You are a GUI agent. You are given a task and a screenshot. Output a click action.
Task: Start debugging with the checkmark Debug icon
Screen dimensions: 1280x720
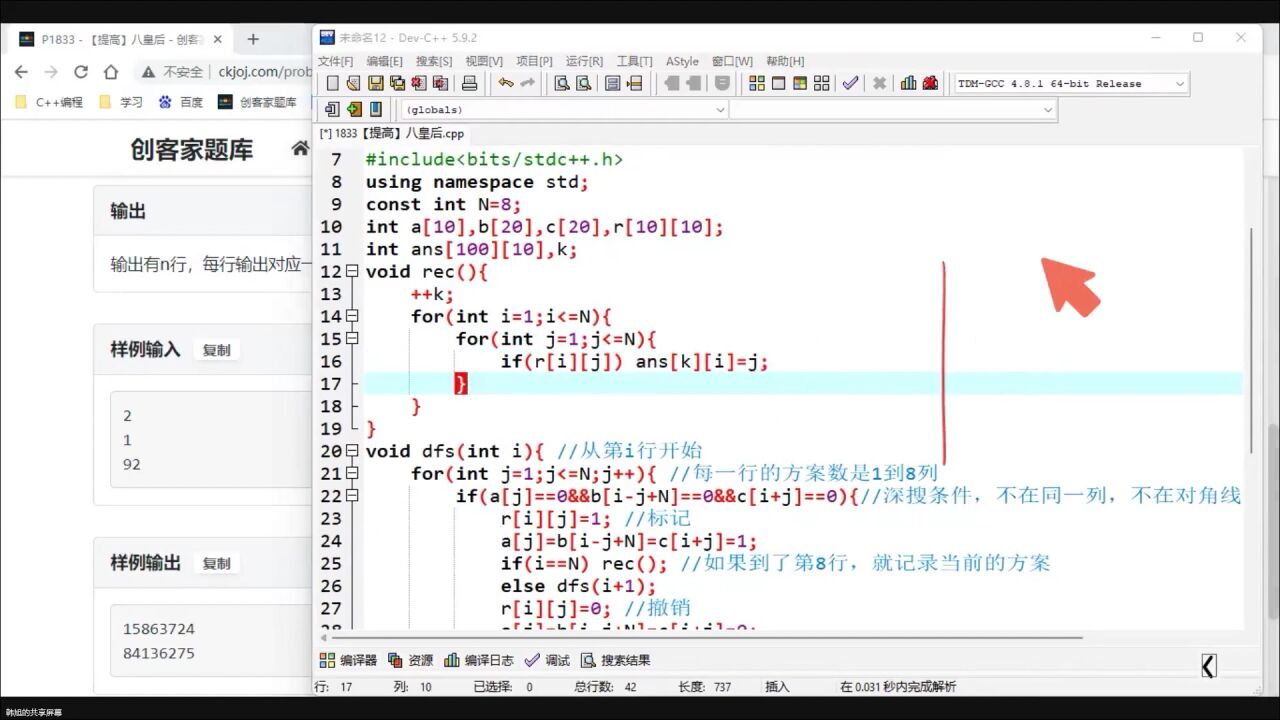[850, 83]
